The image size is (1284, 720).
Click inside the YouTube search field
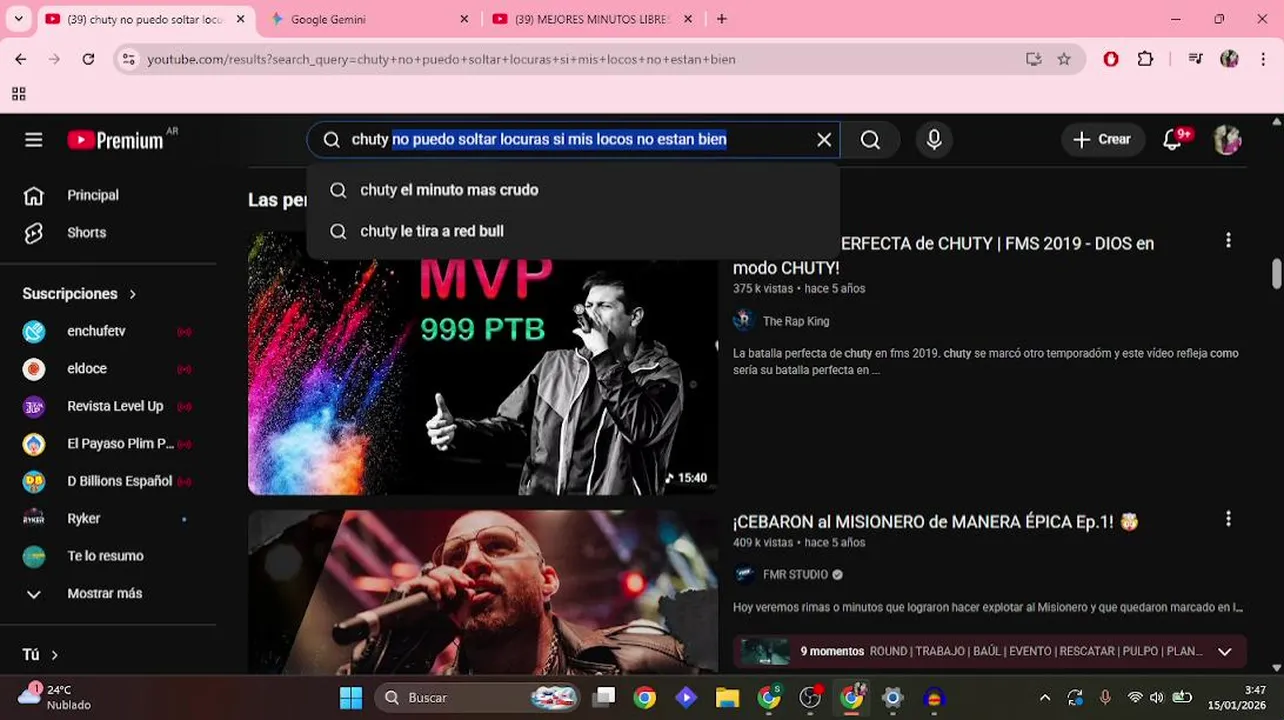(573, 140)
